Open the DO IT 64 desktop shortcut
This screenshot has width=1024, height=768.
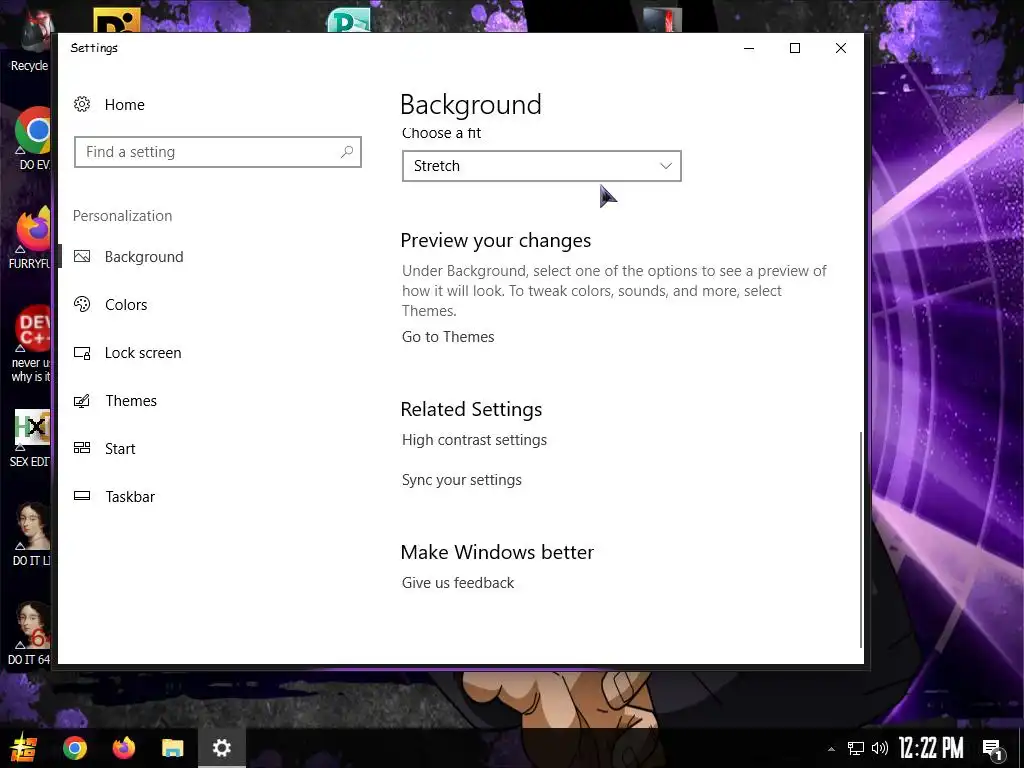[29, 633]
